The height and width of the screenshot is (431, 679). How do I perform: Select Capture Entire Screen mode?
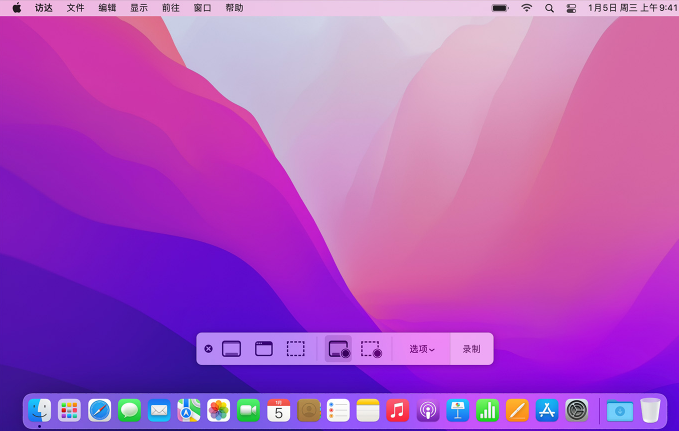(232, 349)
